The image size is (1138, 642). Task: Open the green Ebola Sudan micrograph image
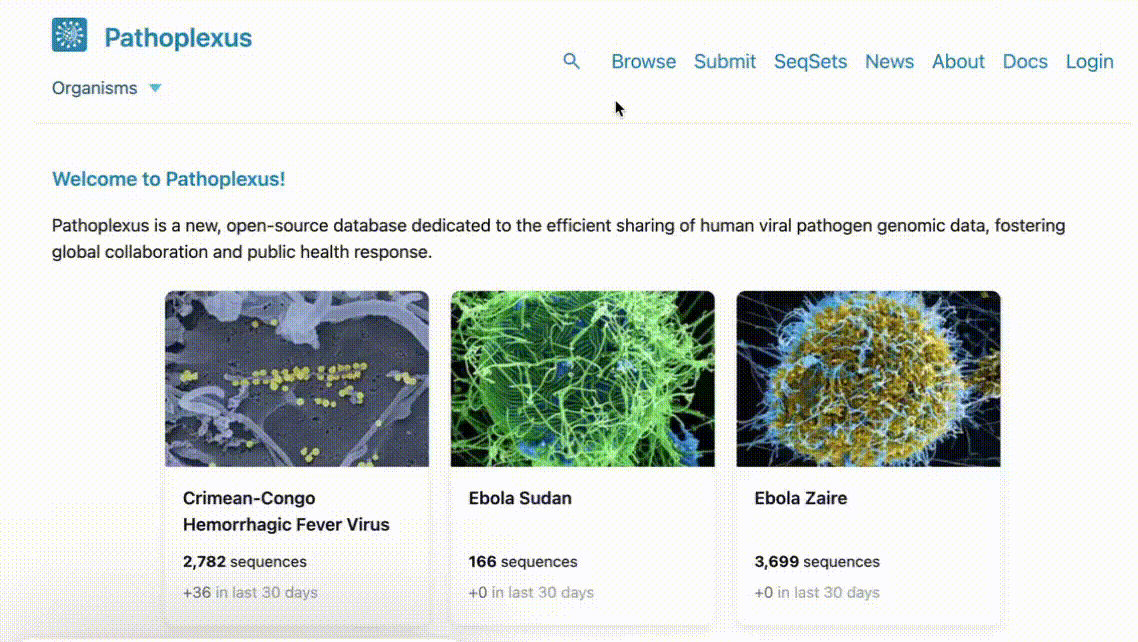(583, 379)
